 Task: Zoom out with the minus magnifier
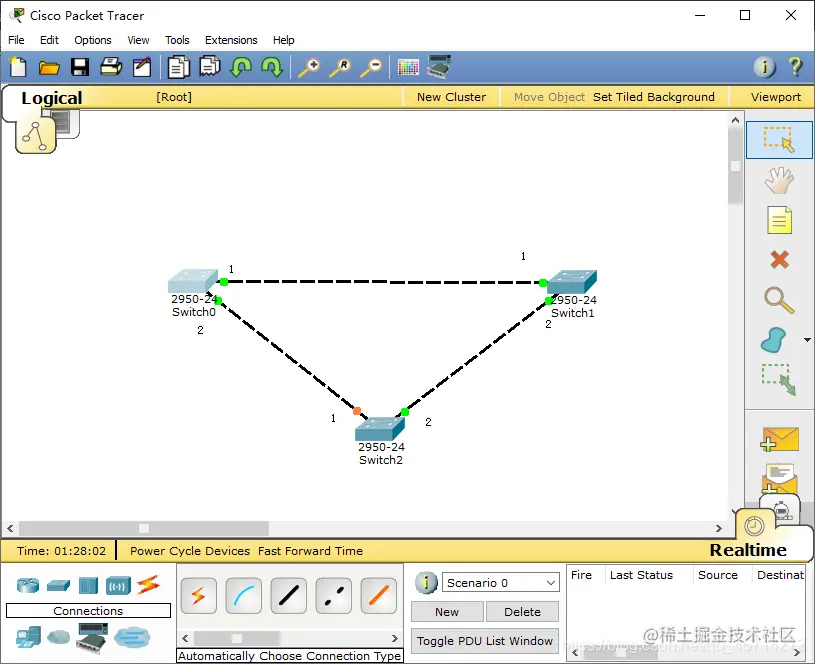(371, 68)
